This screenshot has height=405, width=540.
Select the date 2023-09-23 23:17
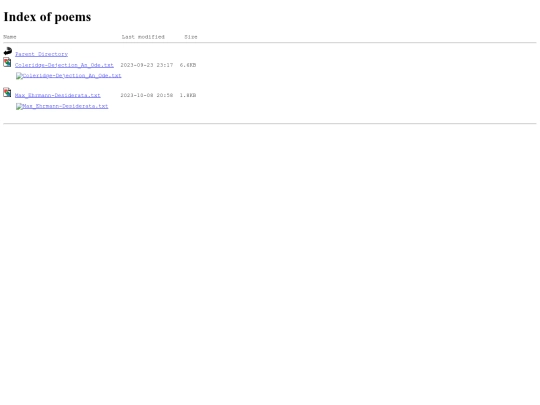pos(147,65)
